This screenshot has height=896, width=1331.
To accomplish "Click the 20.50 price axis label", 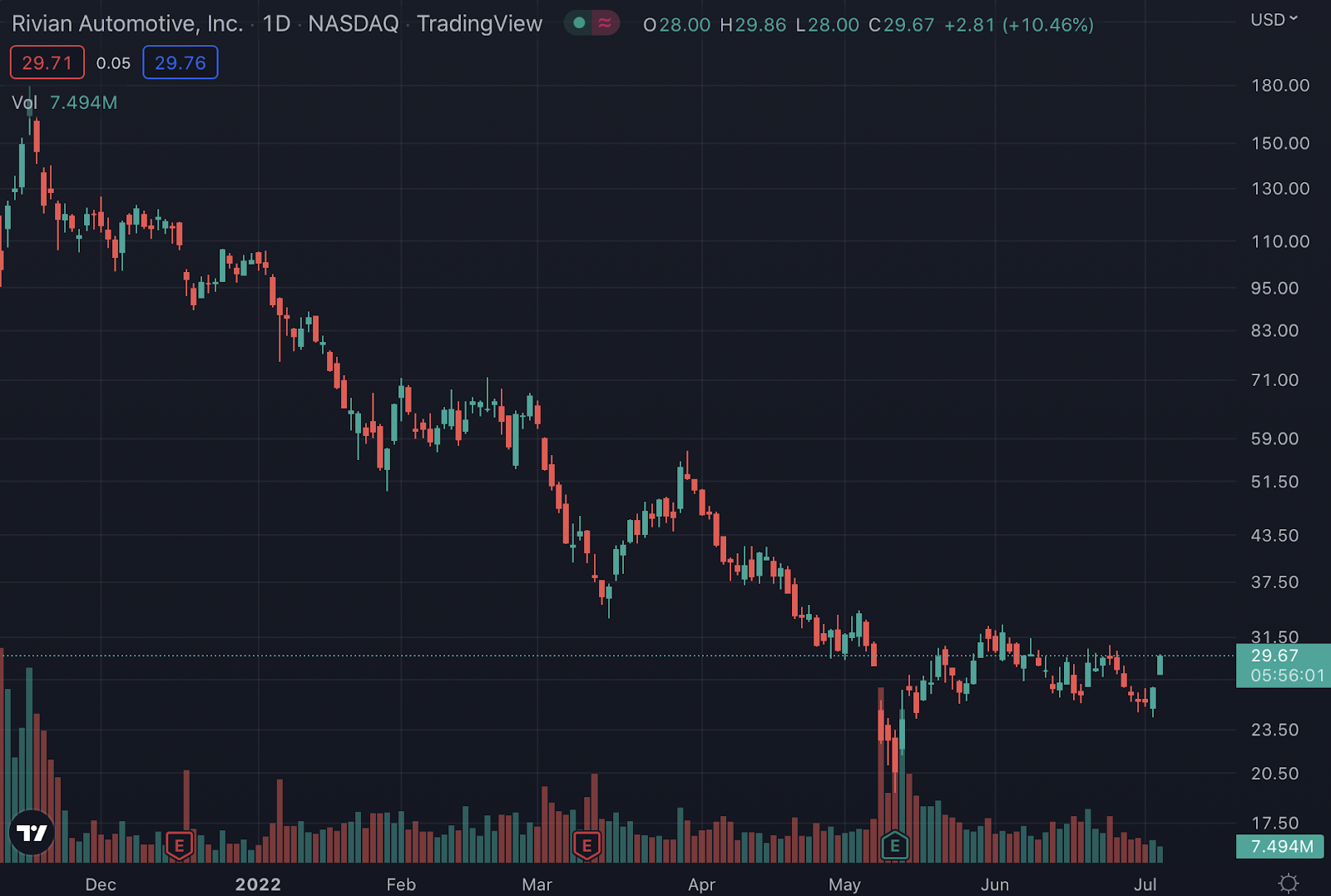I will [1274, 774].
